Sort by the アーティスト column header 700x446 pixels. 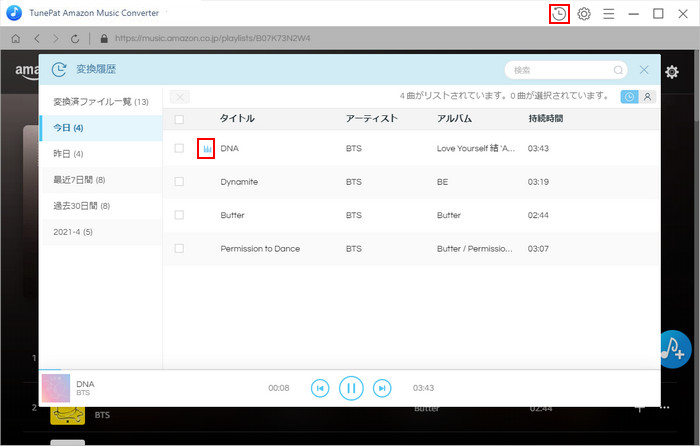(371, 118)
